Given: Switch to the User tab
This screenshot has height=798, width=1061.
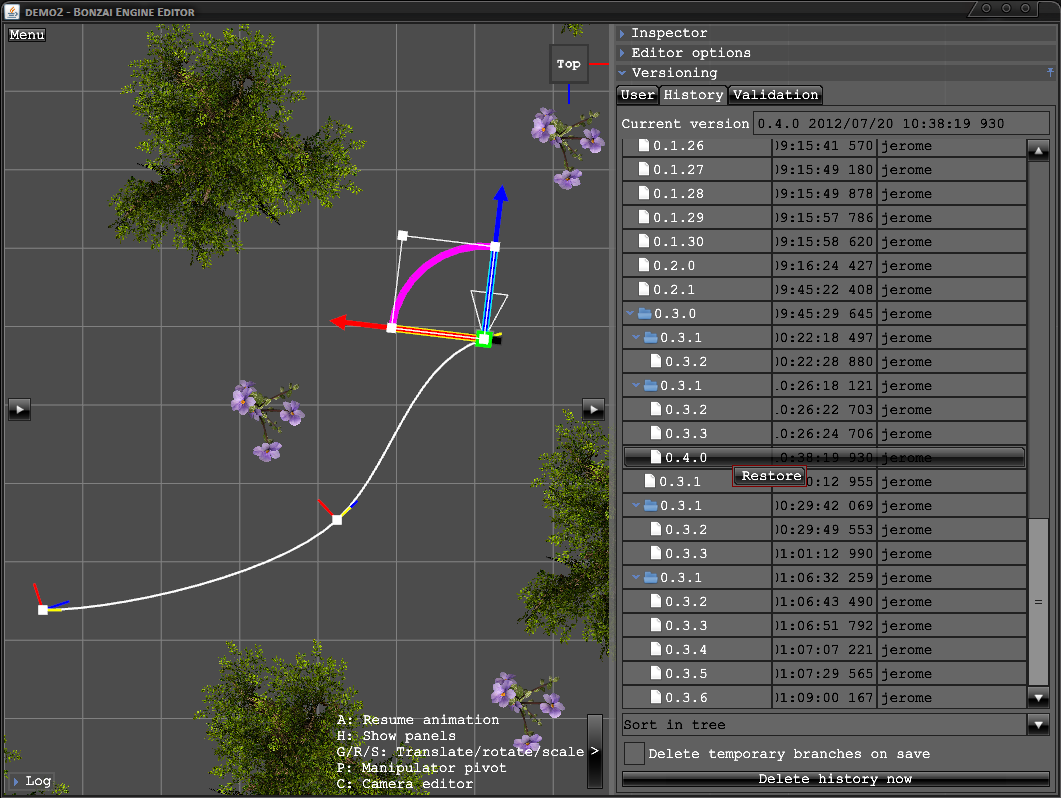Looking at the screenshot, I should click(x=637, y=95).
